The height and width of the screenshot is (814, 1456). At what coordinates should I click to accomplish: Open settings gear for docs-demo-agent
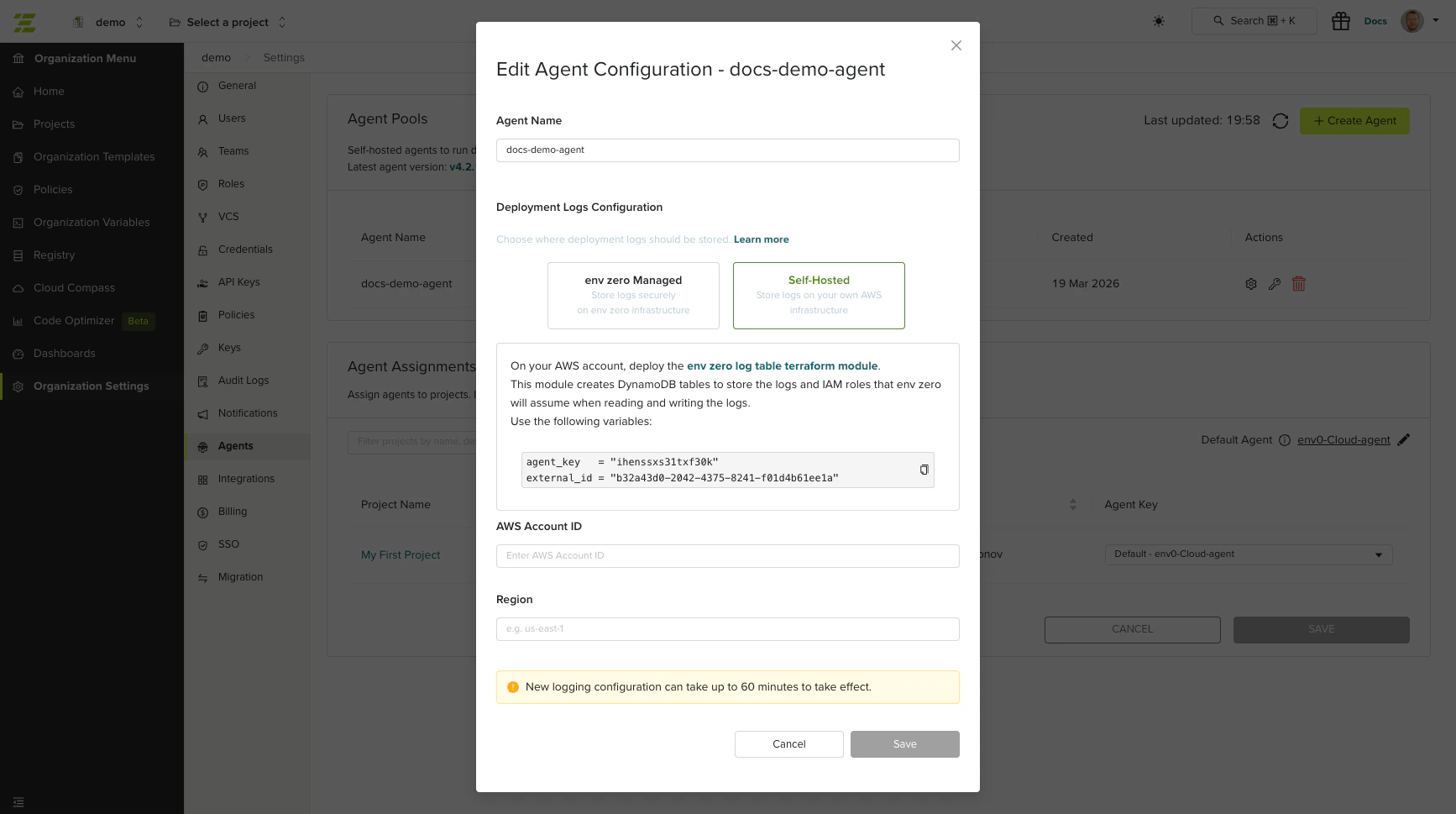click(x=1251, y=284)
